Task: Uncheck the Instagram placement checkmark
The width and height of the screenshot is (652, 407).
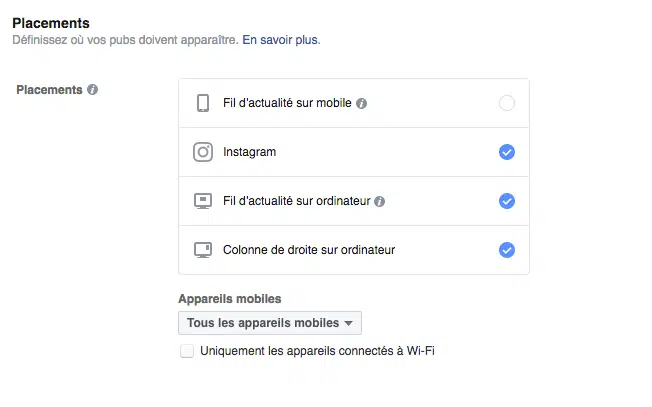Action: (507, 152)
